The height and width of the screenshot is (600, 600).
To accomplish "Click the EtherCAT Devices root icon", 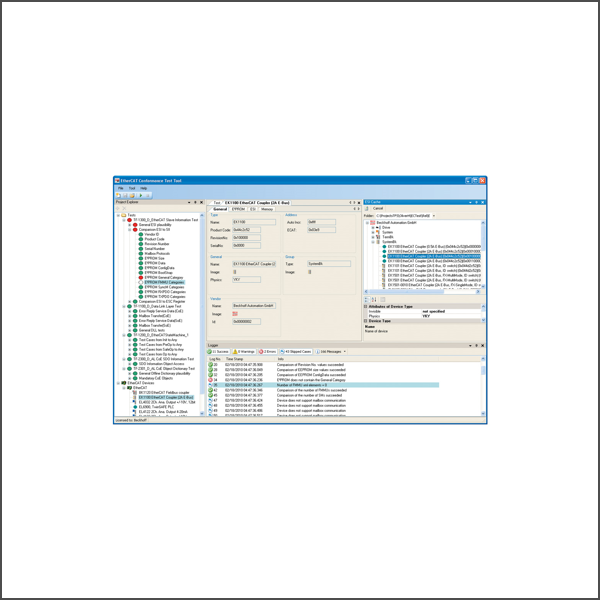I will pyautogui.click(x=124, y=383).
